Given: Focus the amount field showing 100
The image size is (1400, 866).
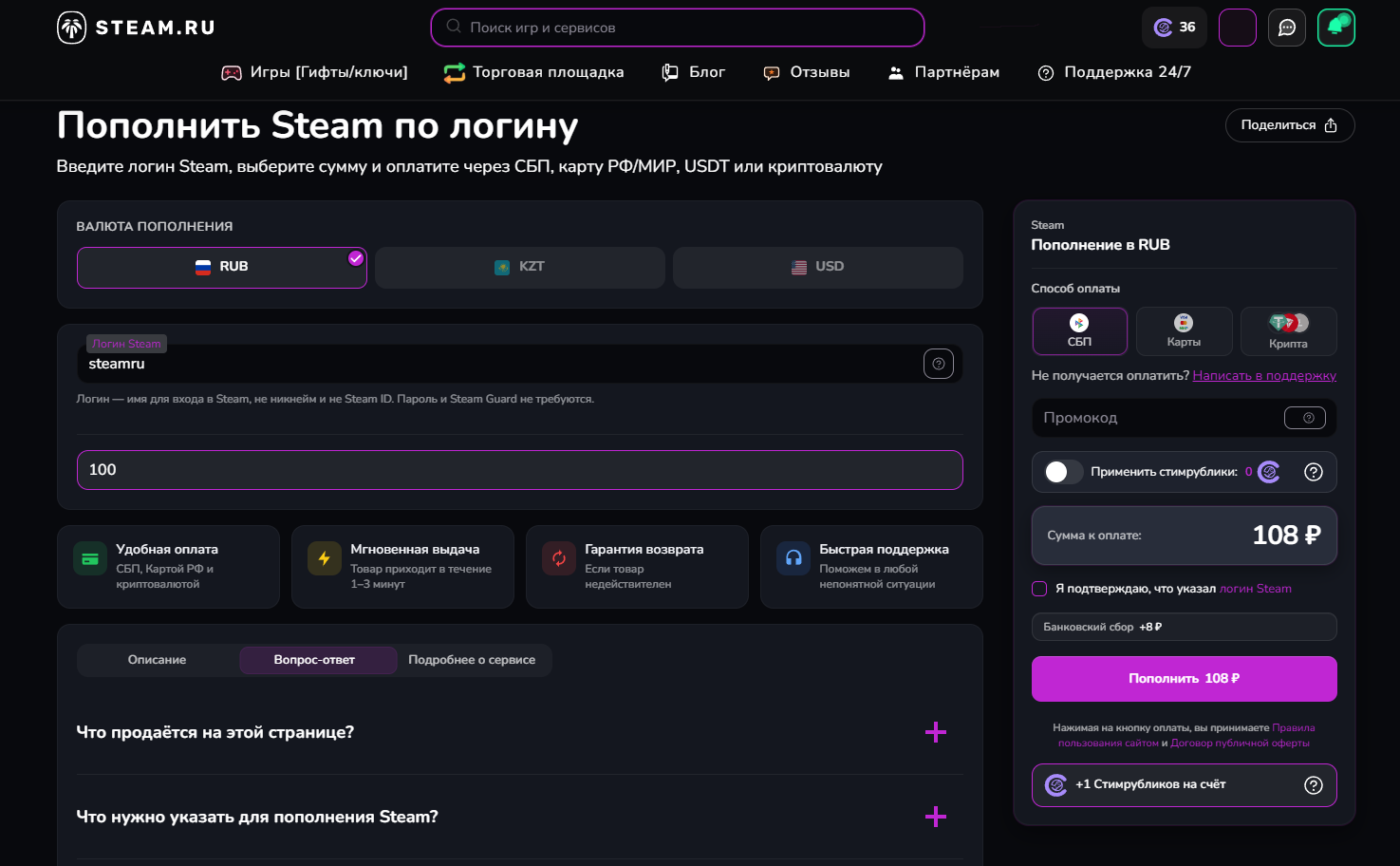Looking at the screenshot, I should tap(519, 470).
